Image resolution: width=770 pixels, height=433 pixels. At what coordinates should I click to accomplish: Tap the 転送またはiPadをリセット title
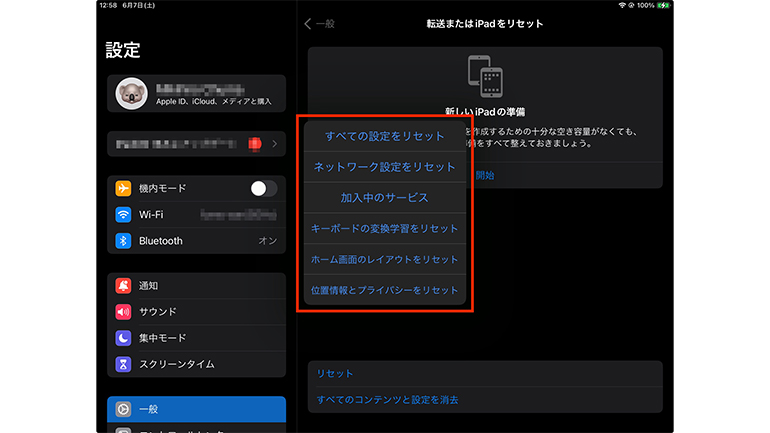(x=485, y=24)
